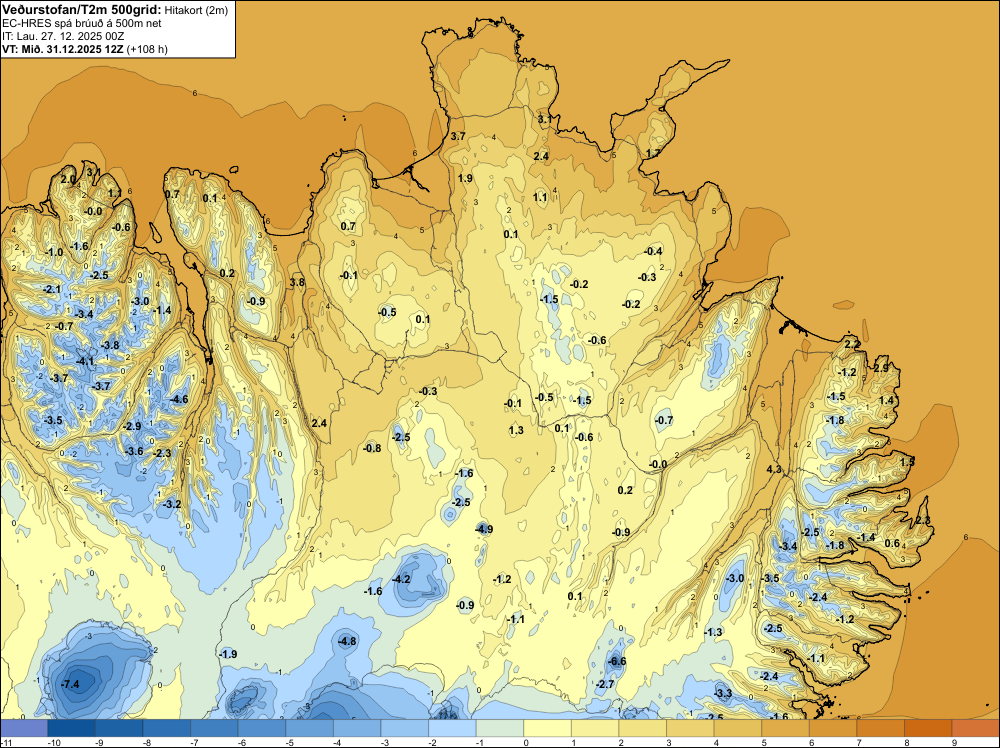This screenshot has width=1000, height=748.
Task: Click the temperature value "3.7"
Action: click(x=458, y=136)
